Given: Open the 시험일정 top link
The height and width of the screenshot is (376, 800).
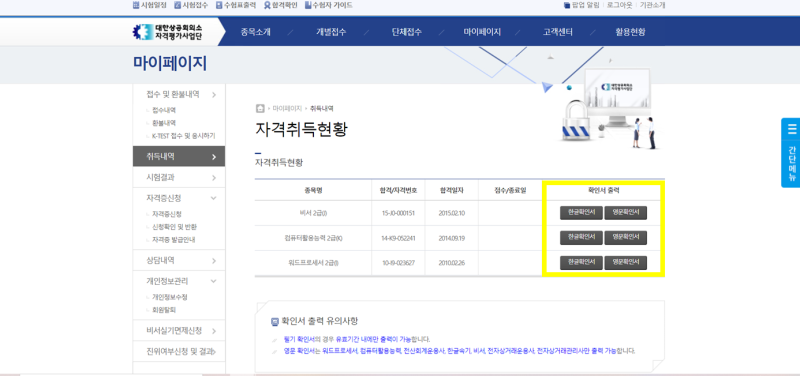Looking at the screenshot, I should pos(153,5).
